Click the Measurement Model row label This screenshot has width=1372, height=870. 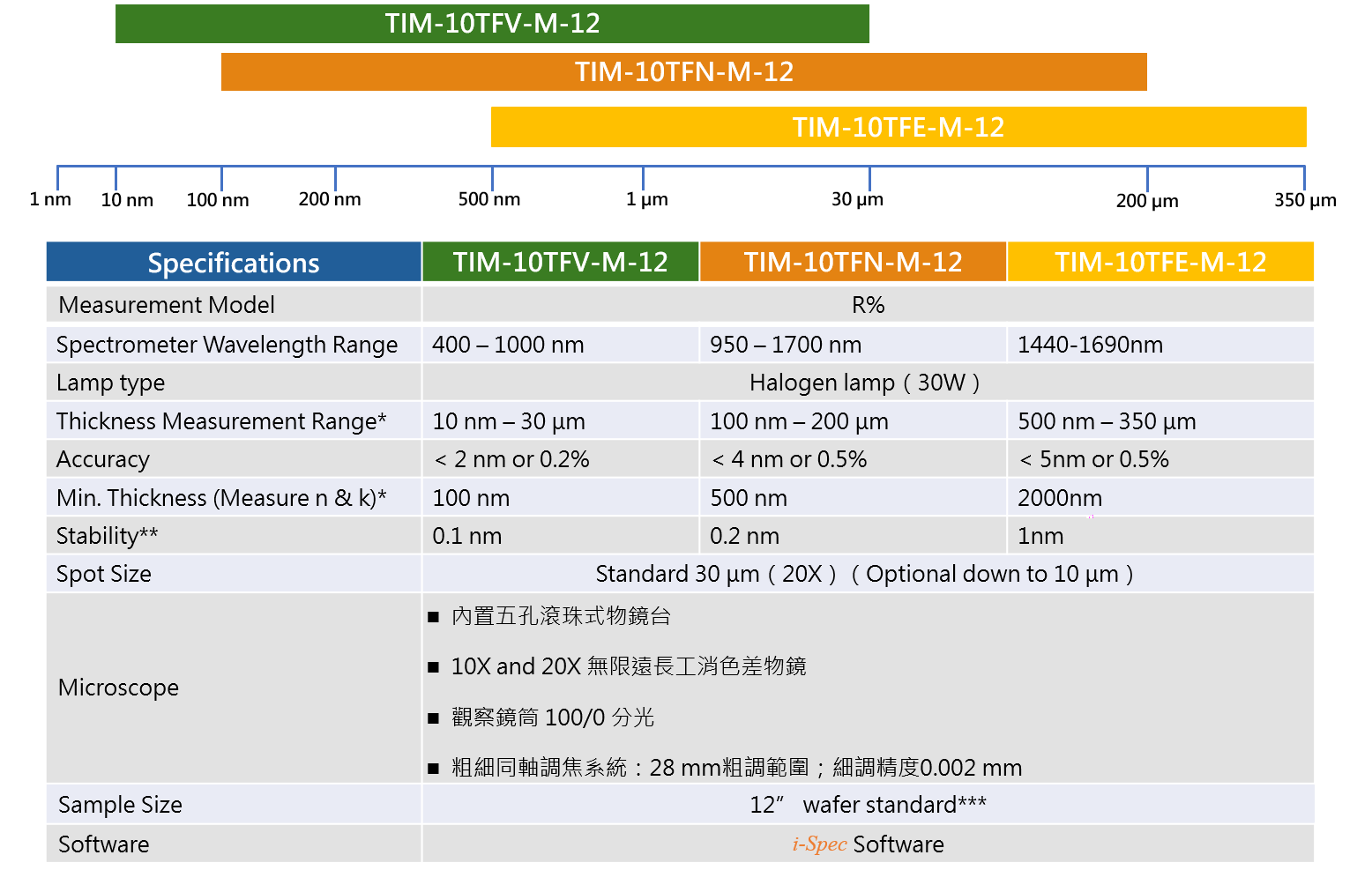[x=167, y=305]
